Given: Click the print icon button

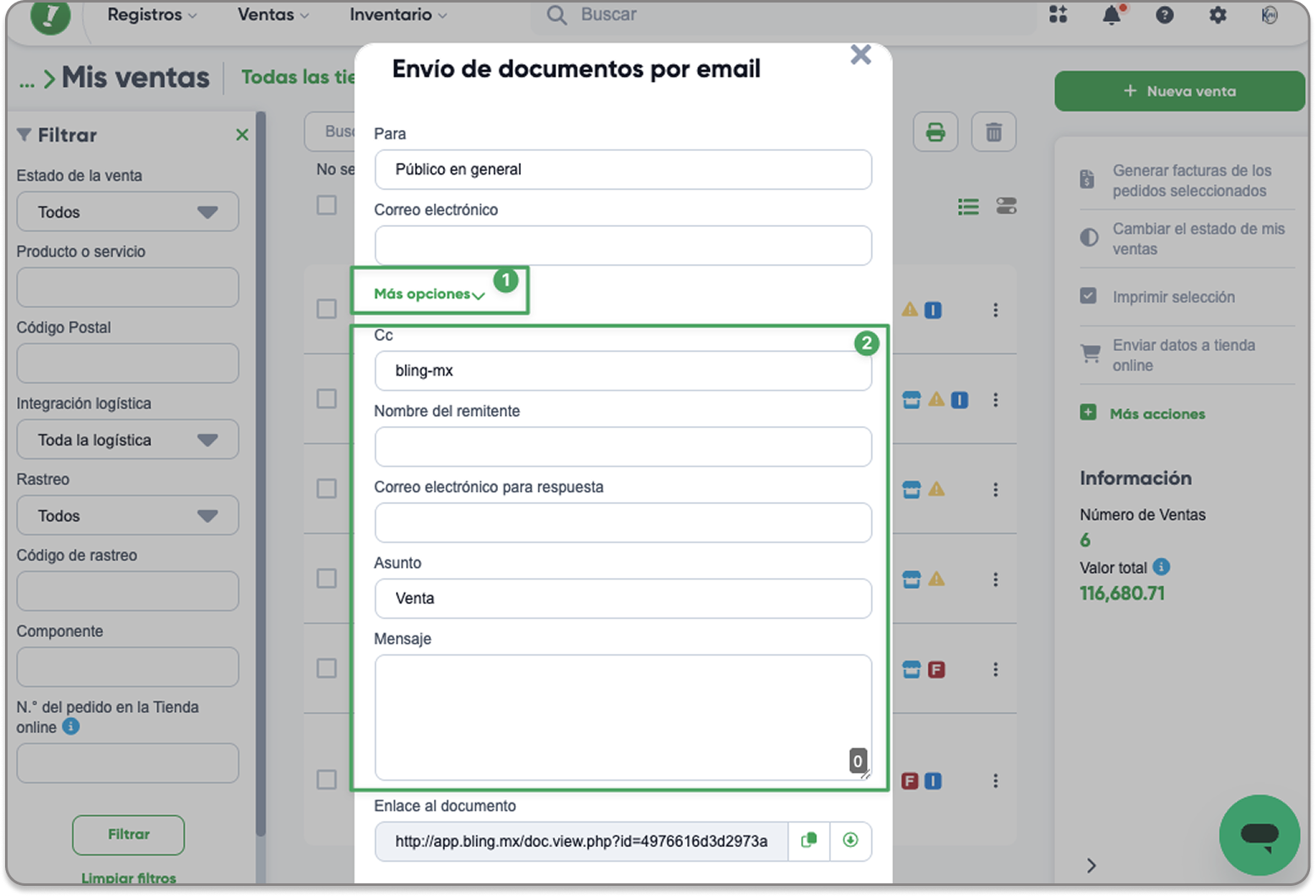Looking at the screenshot, I should click(x=935, y=132).
